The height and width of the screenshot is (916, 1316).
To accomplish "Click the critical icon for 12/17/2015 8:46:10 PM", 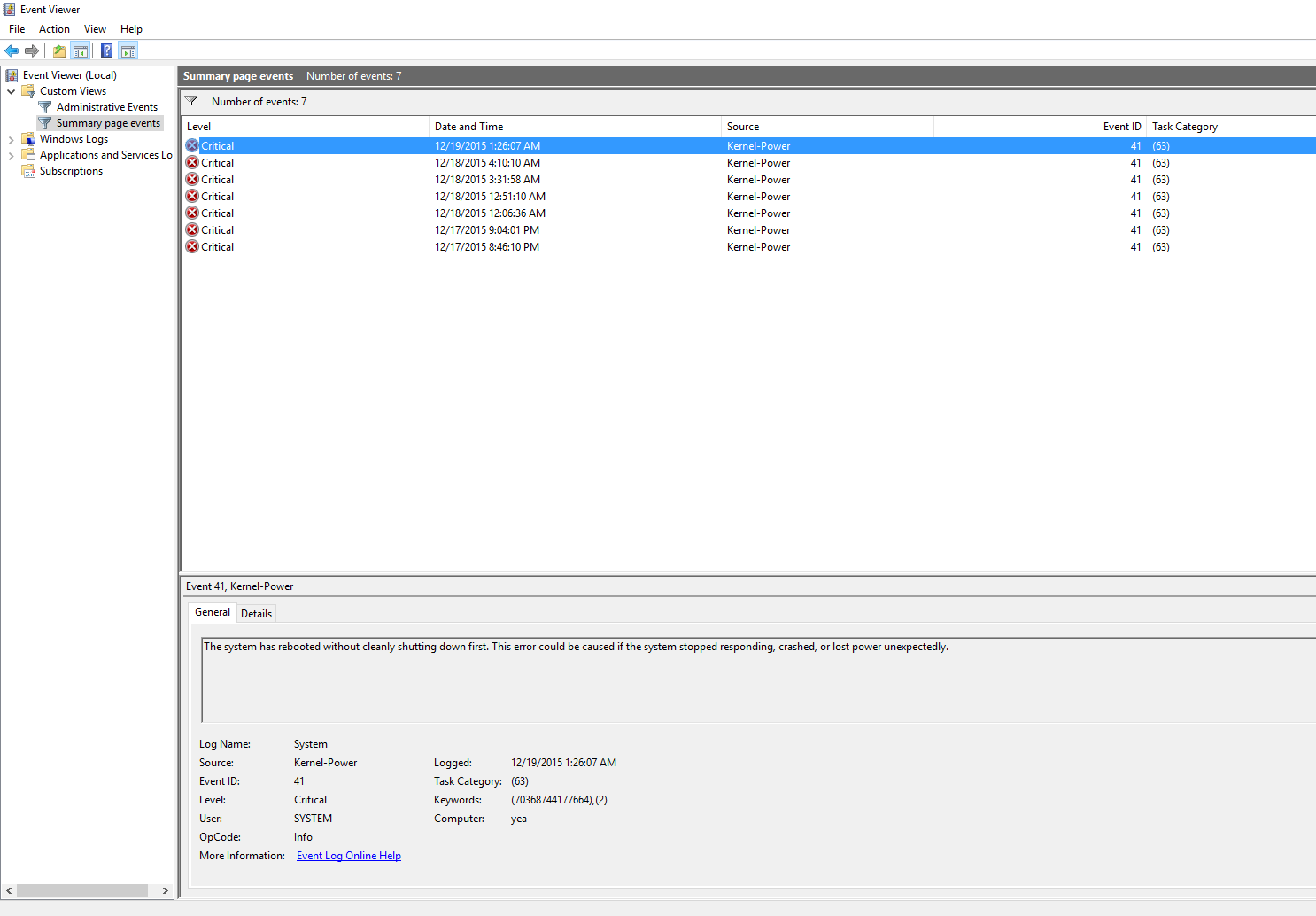I will click(192, 246).
